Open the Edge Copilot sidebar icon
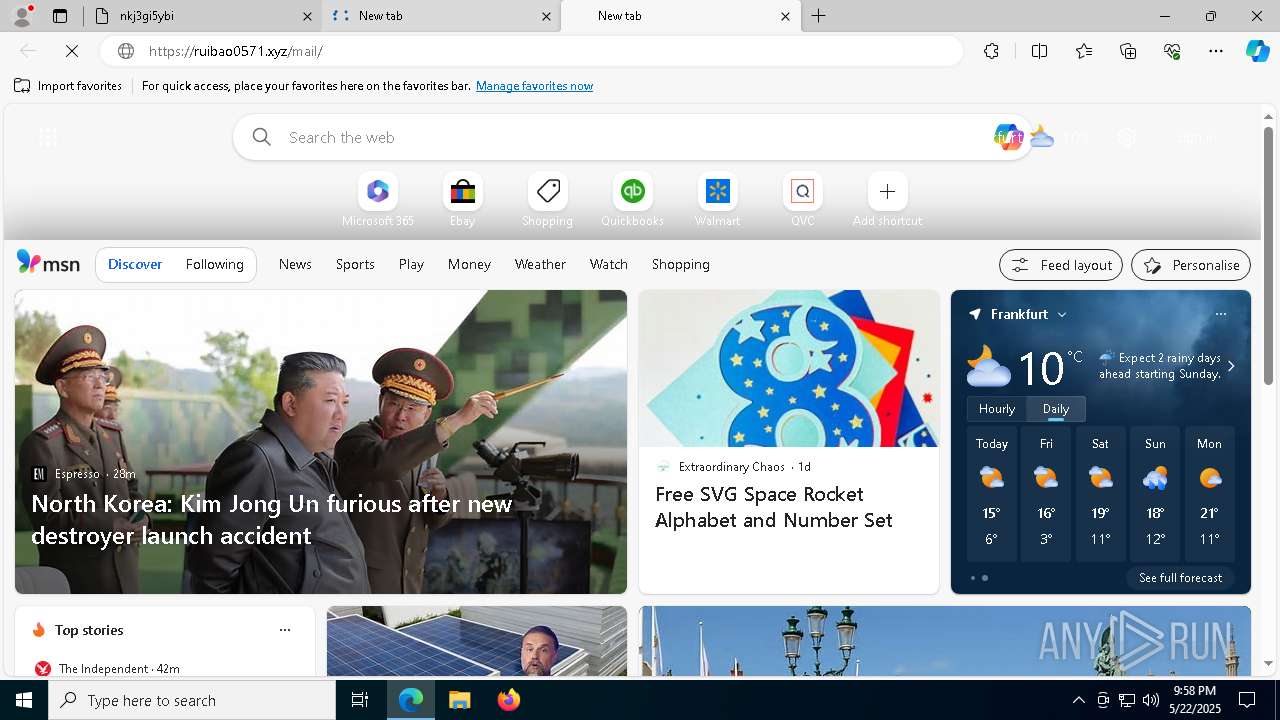 point(1257,51)
